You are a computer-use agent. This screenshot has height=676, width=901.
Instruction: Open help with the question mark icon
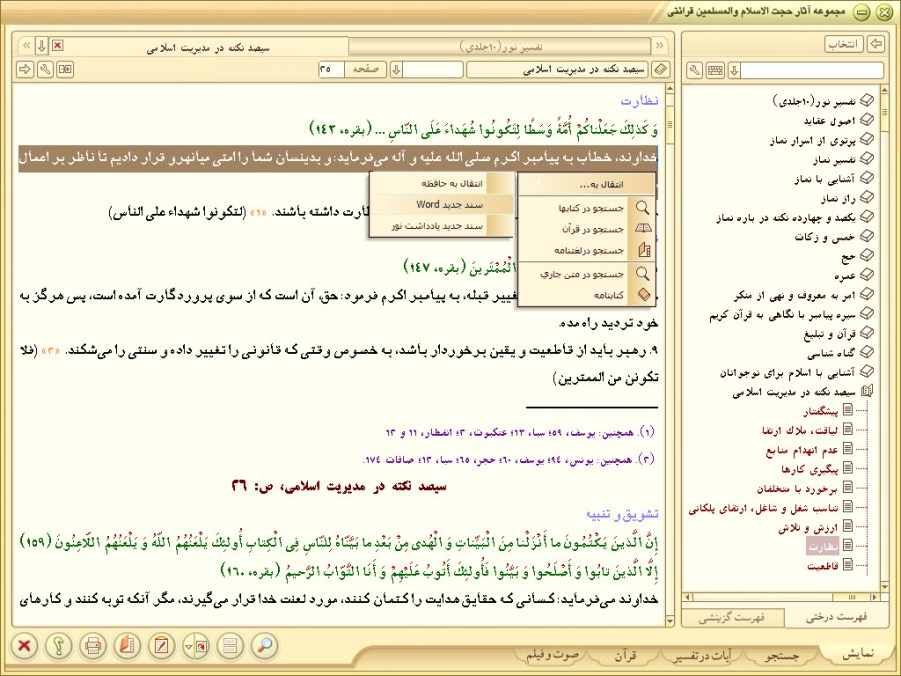pyautogui.click(x=59, y=646)
